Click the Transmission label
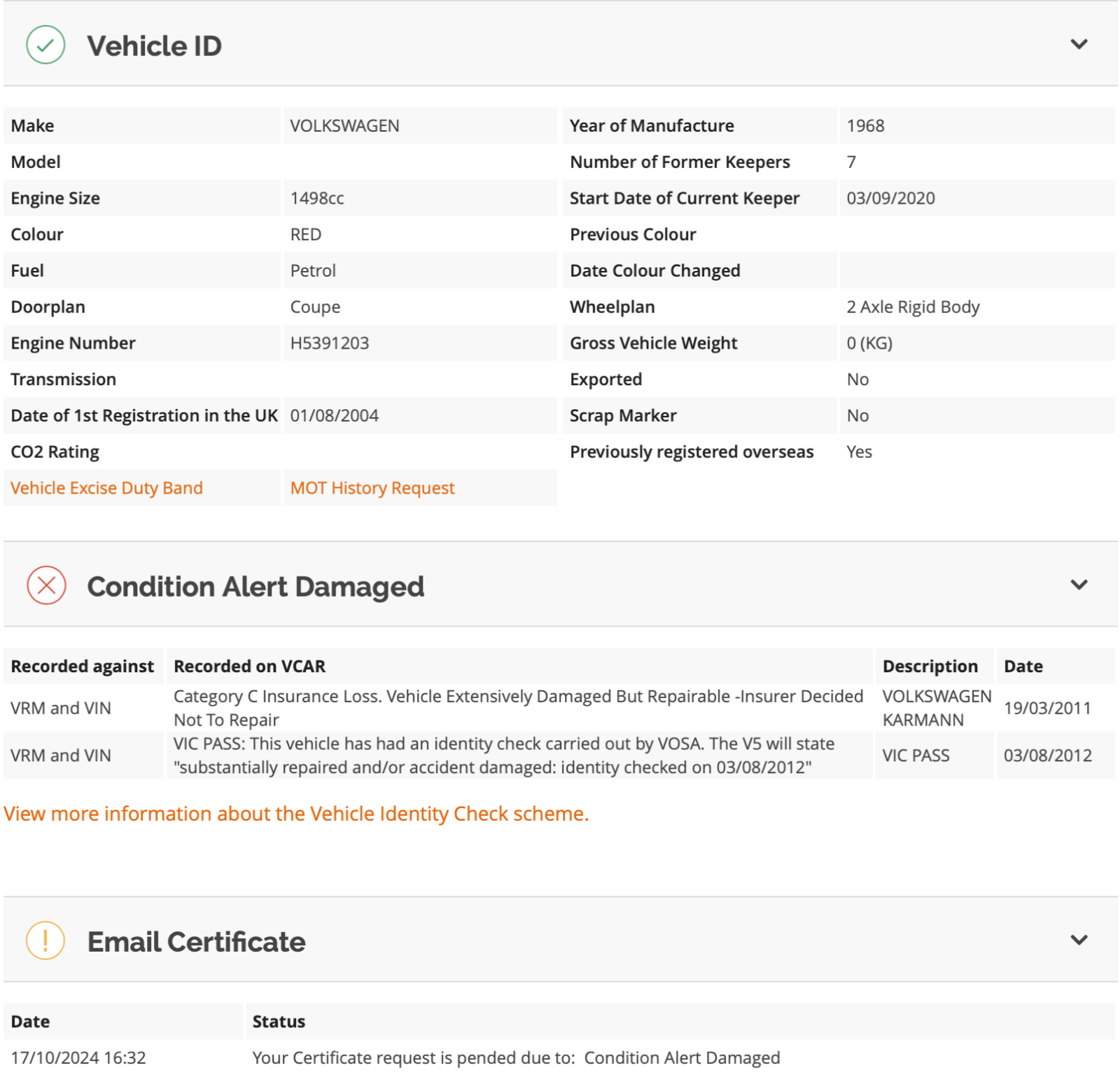 click(63, 380)
